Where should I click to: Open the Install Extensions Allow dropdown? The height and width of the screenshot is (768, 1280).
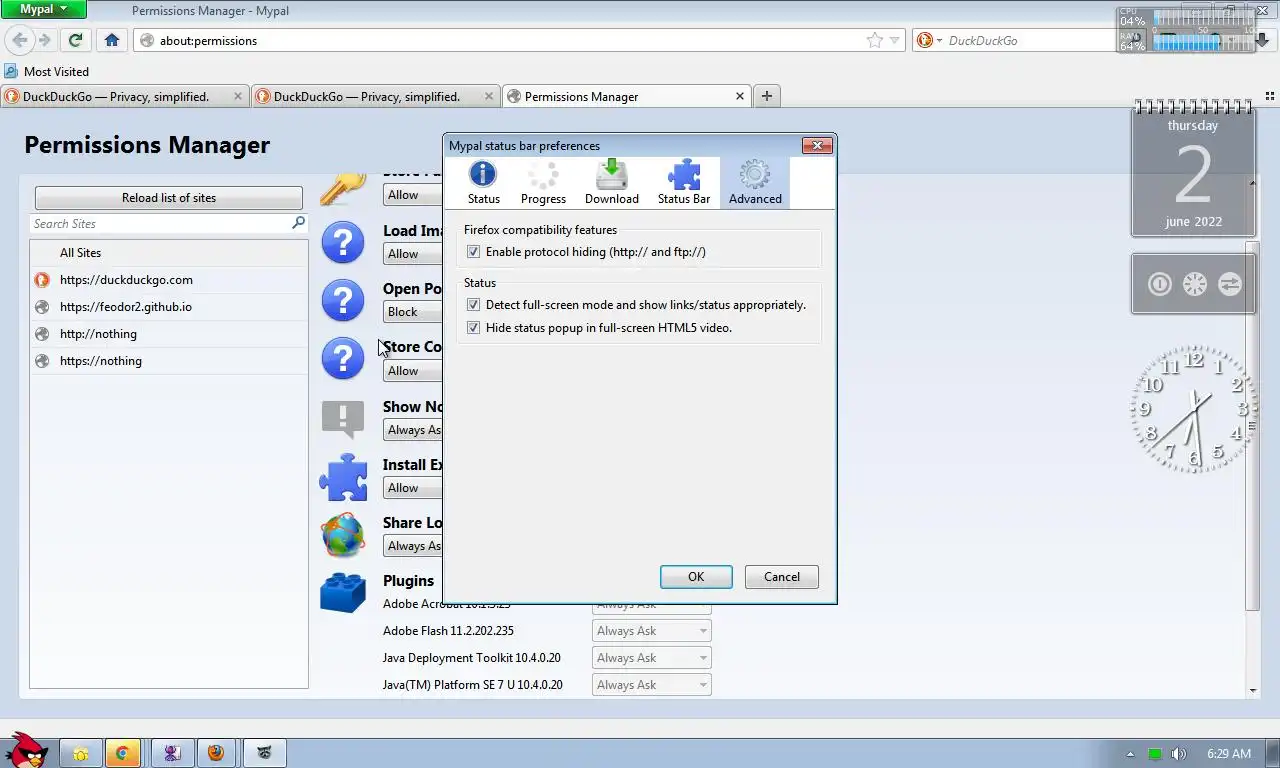point(412,488)
